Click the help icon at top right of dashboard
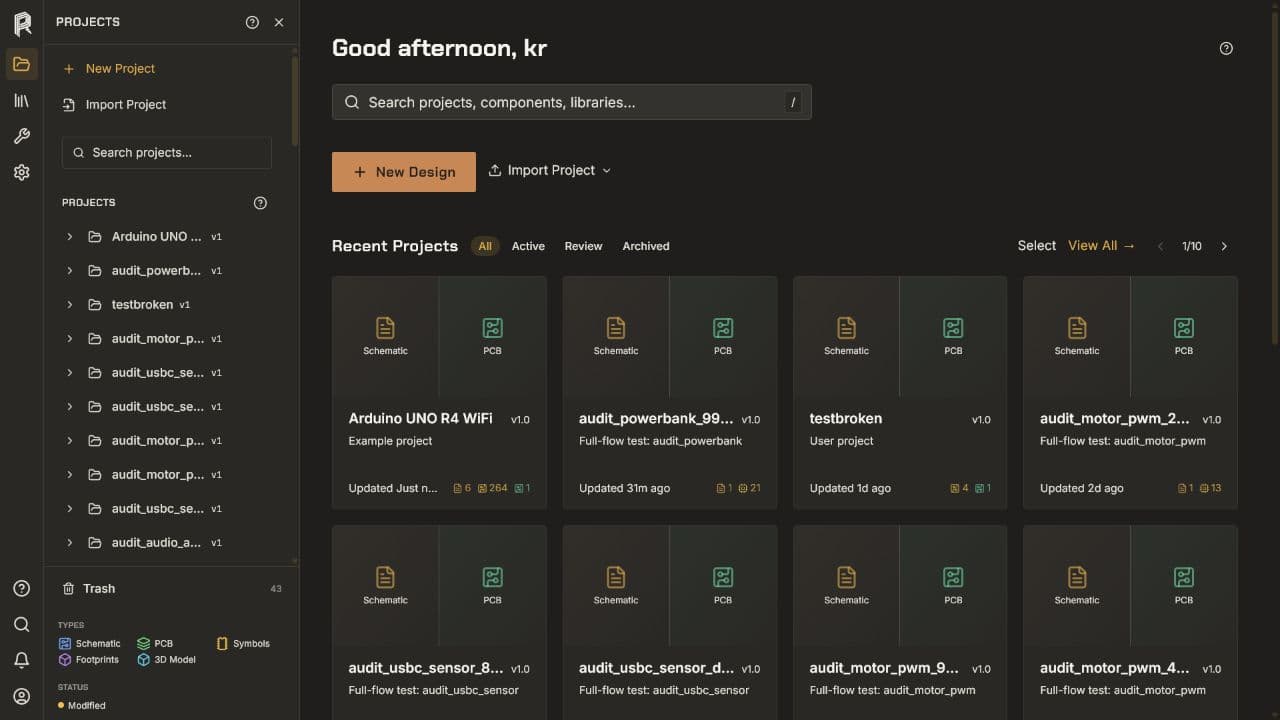 [1226, 48]
